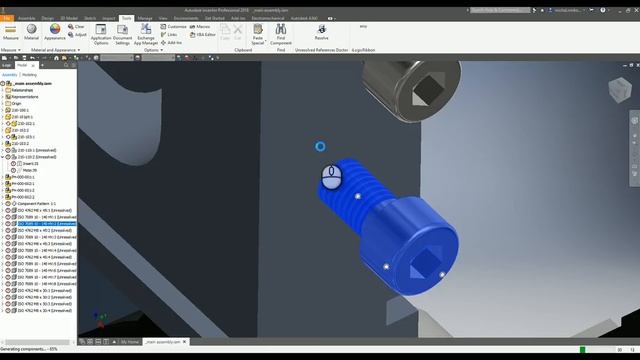Expand the Representations folder node
The width and height of the screenshot is (640, 360).
[x=2, y=97]
